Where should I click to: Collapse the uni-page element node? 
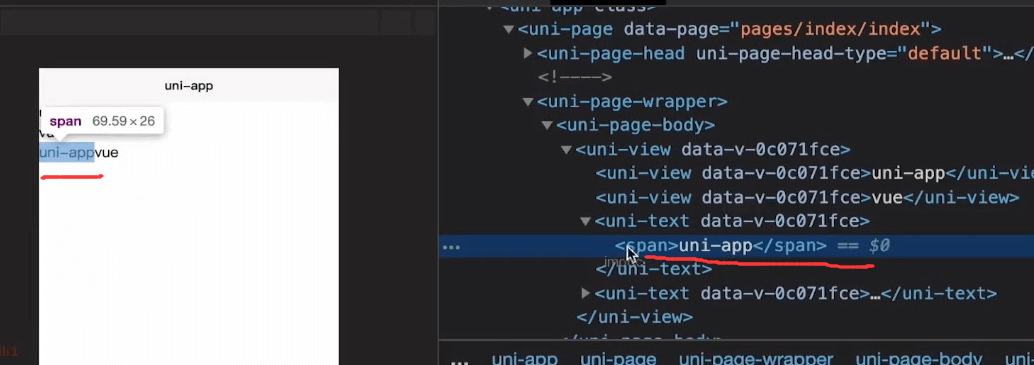point(508,29)
